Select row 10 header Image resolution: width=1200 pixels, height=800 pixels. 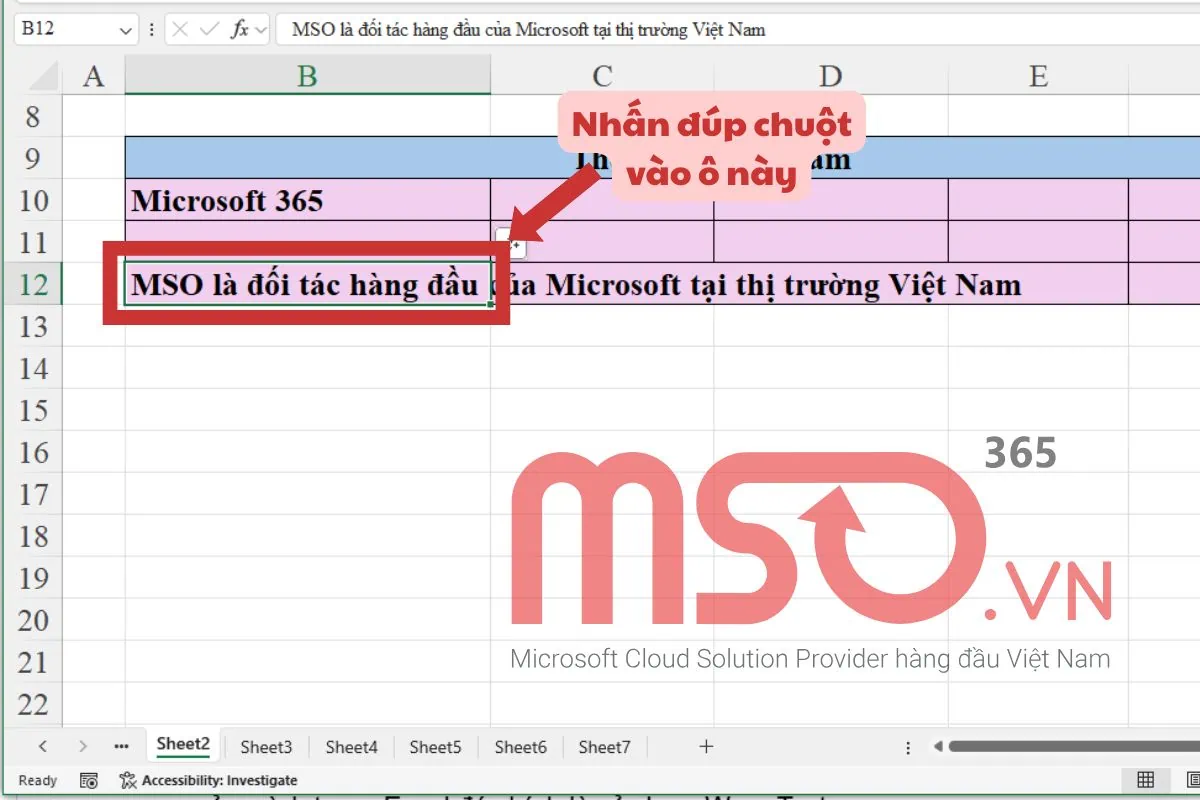34,201
